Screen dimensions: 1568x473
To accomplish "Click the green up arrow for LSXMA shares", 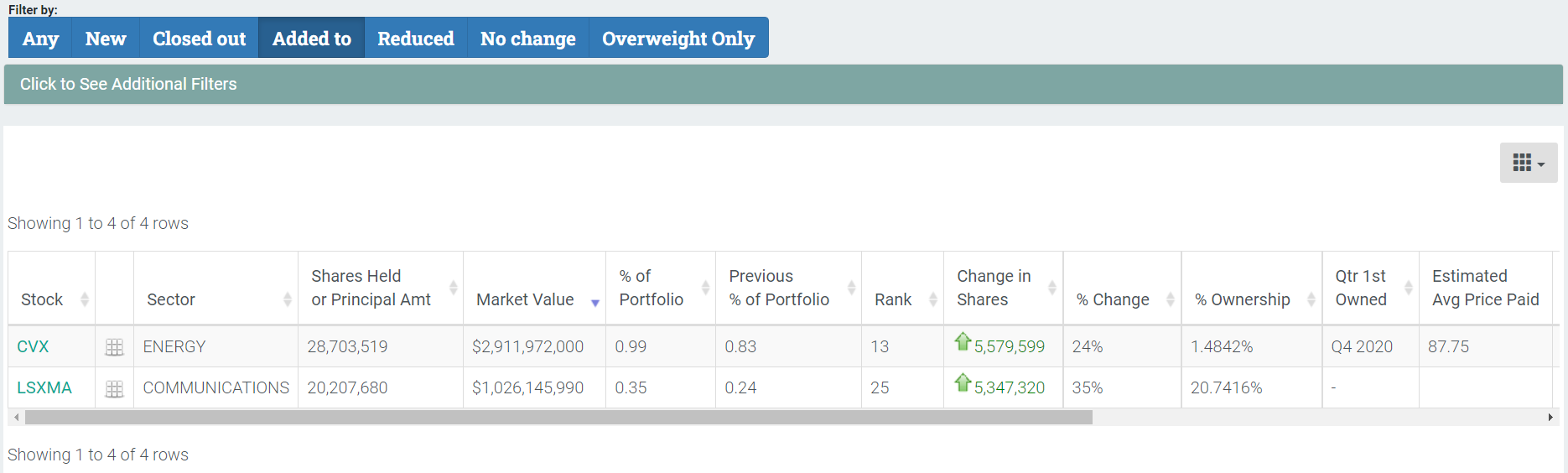I will (x=963, y=382).
